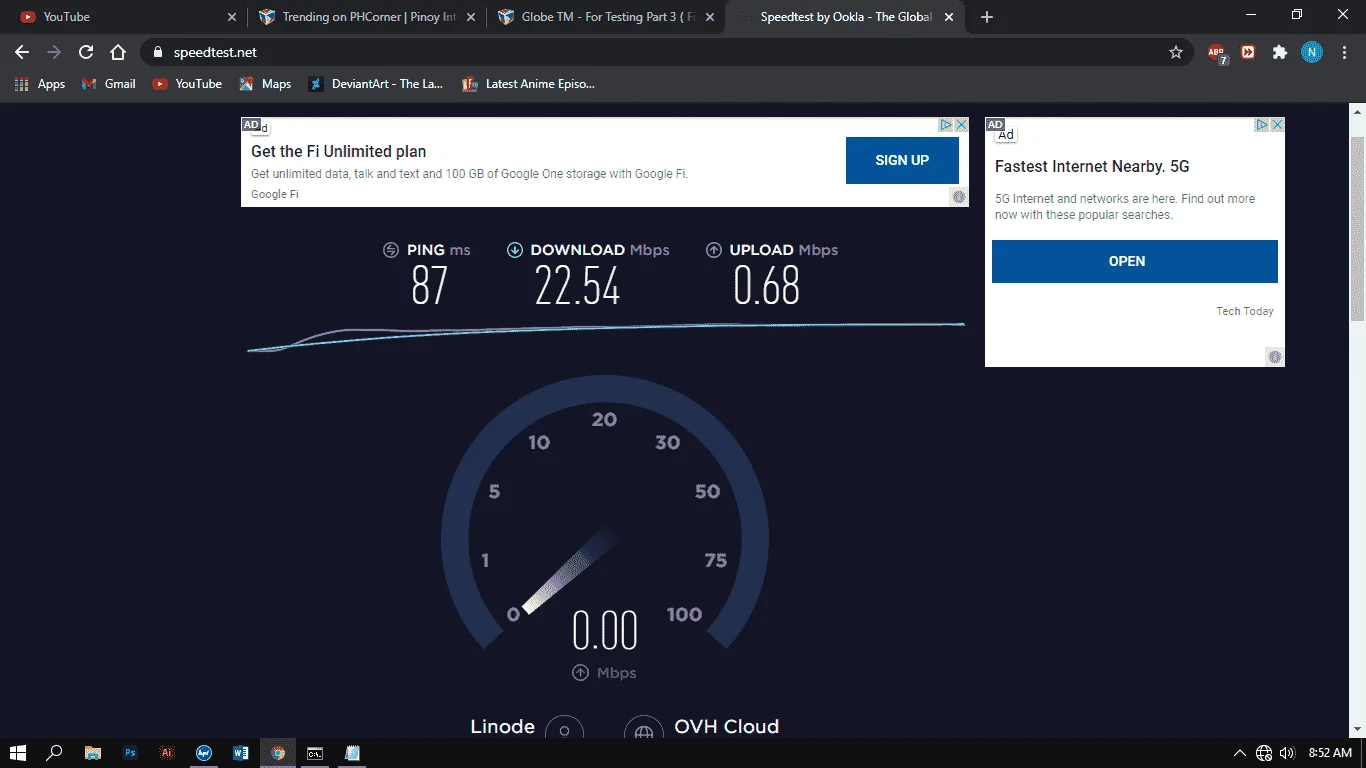Screen dimensions: 1366x768
Task: Click the AdChoices icon on 5G ad
Action: (x=1262, y=125)
